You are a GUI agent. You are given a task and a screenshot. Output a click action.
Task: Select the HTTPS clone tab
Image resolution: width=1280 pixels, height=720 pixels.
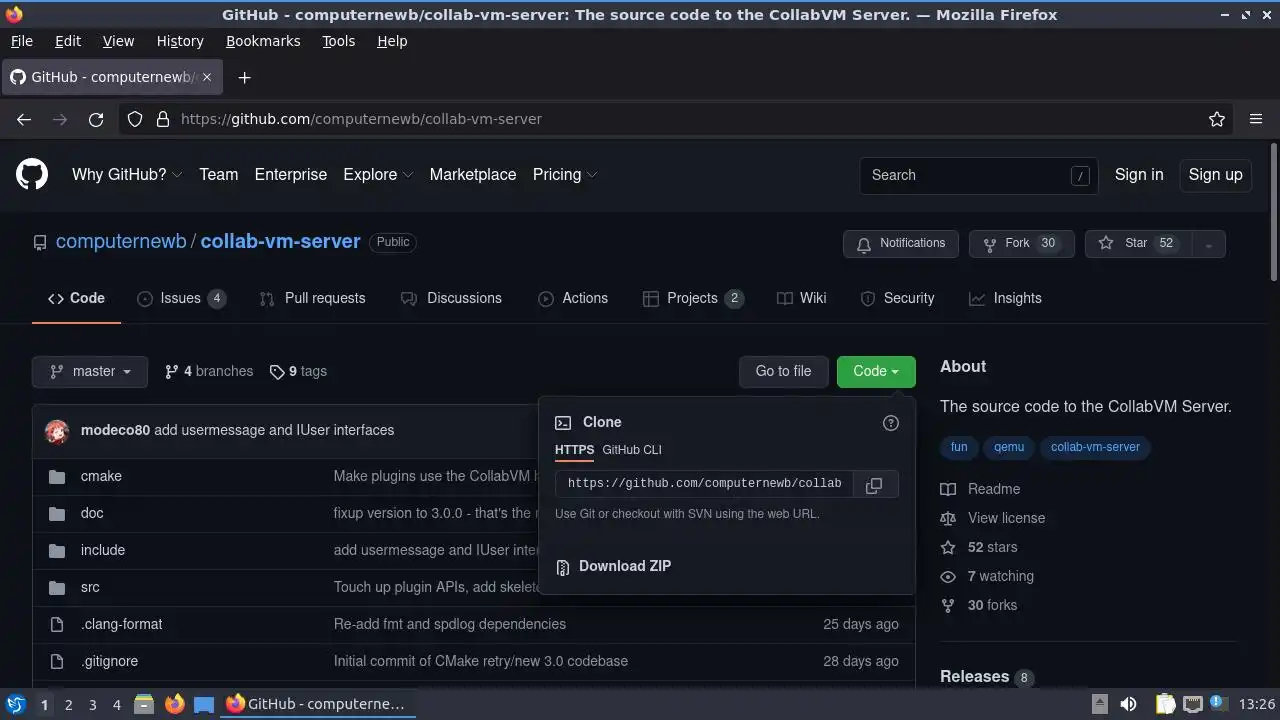tap(574, 451)
